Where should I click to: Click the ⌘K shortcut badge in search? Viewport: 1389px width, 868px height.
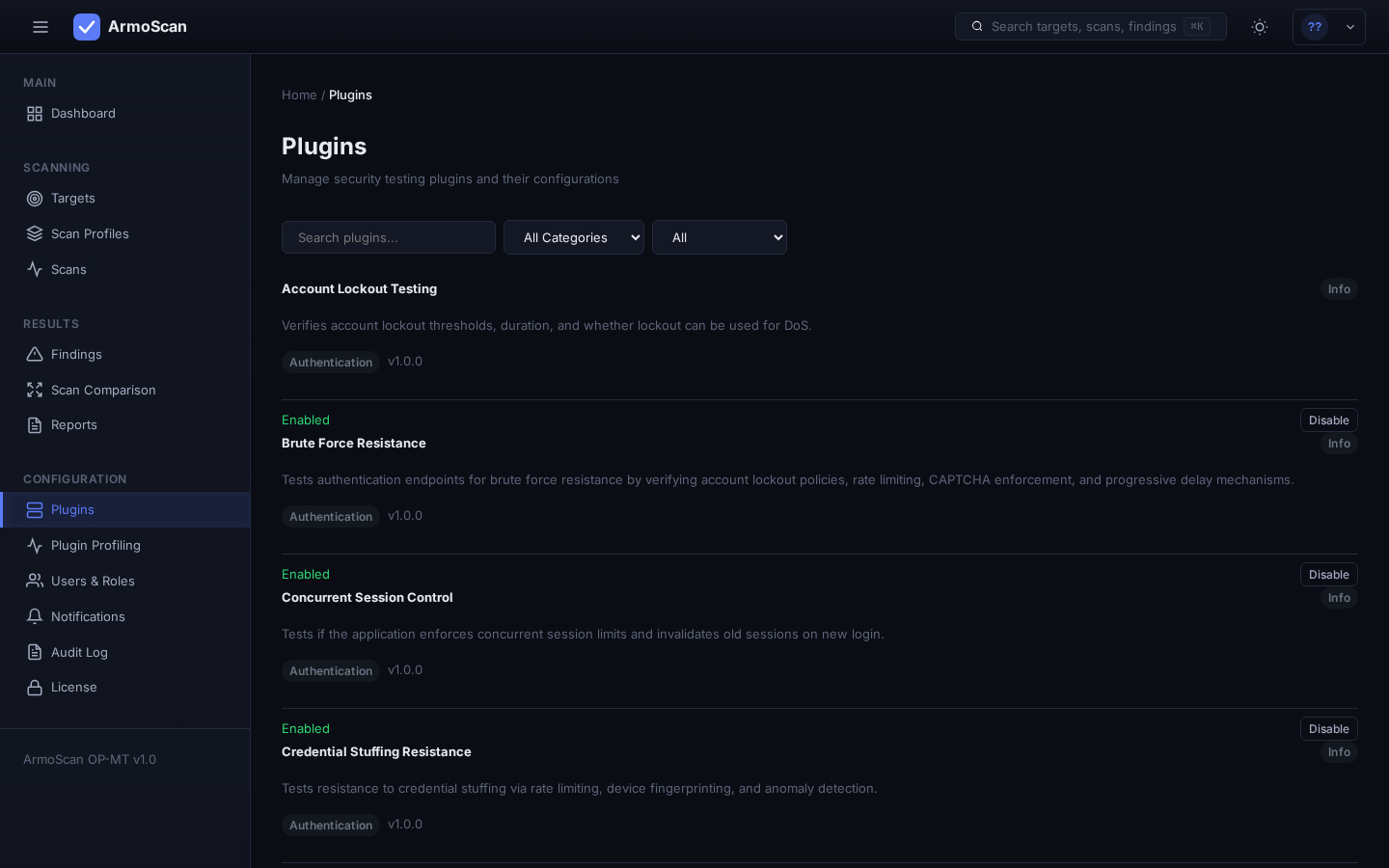(x=1197, y=26)
